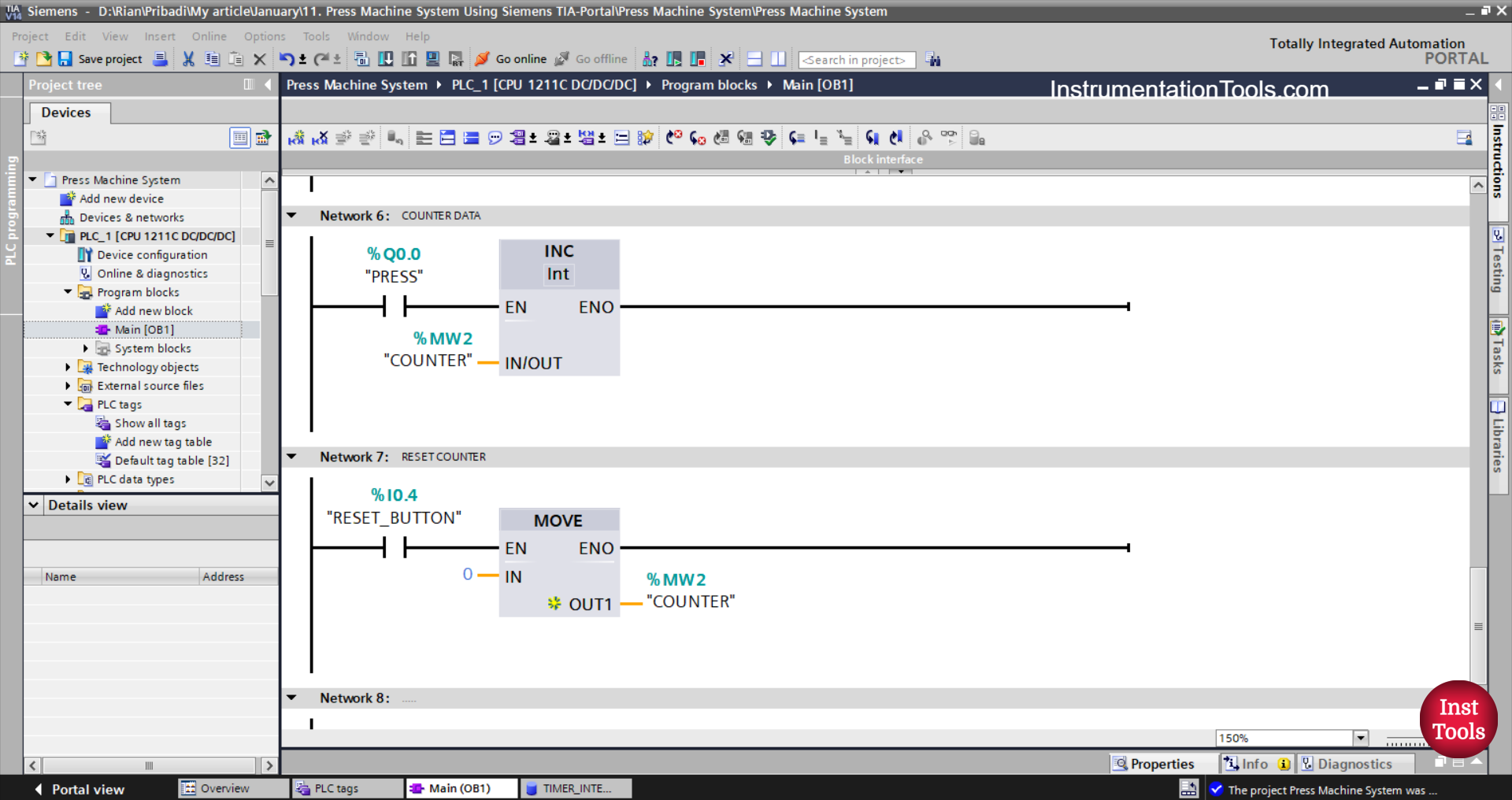
Task: Collapse the Network 6 COUNTER DATA section
Action: 291,215
